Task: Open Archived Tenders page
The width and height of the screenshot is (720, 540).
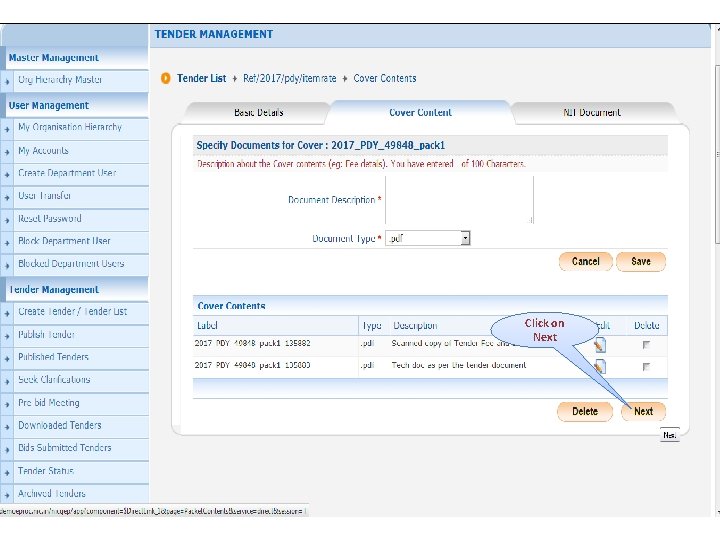Action: [52, 494]
